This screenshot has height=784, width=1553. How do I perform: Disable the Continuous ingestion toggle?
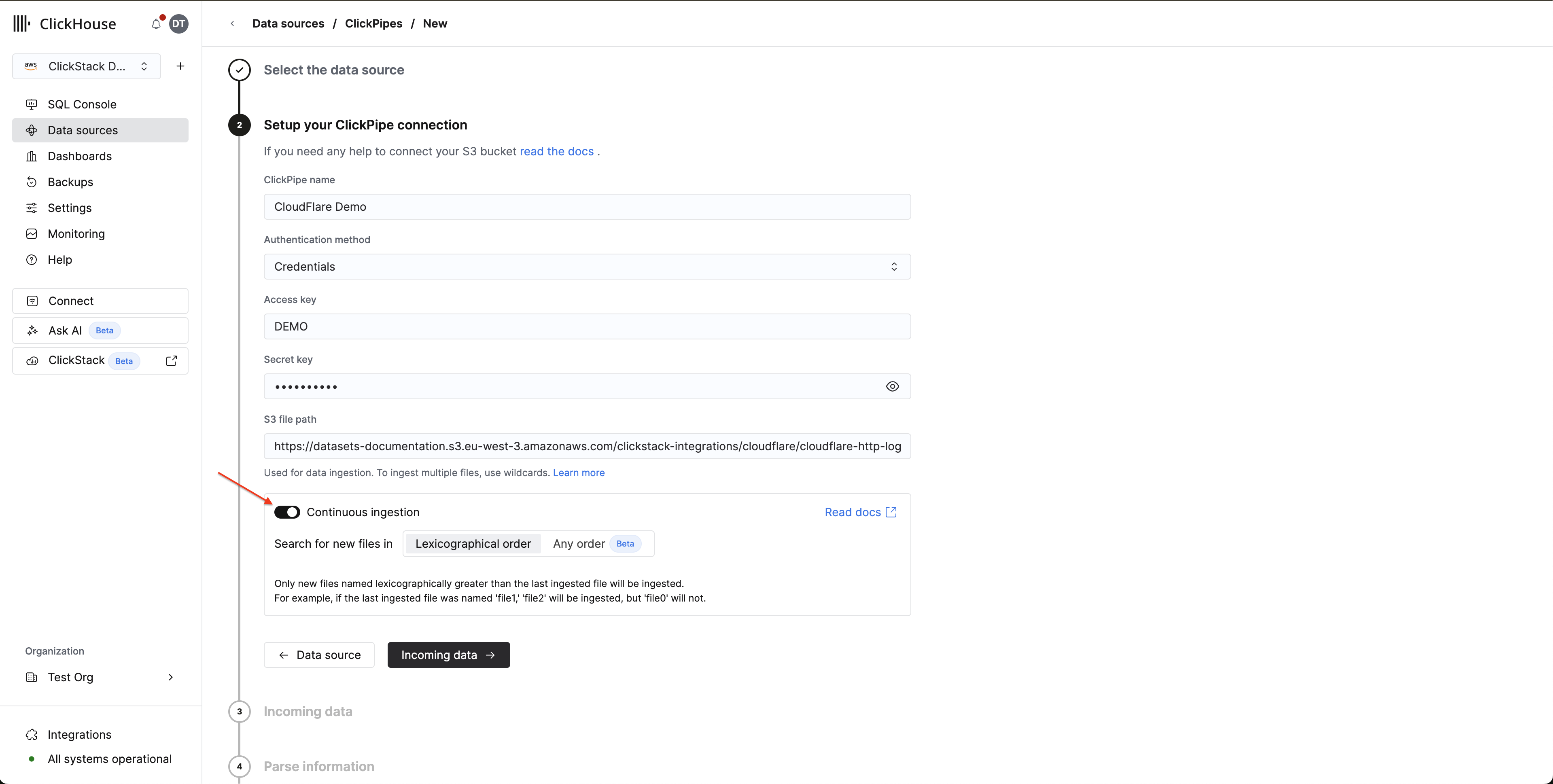(287, 512)
